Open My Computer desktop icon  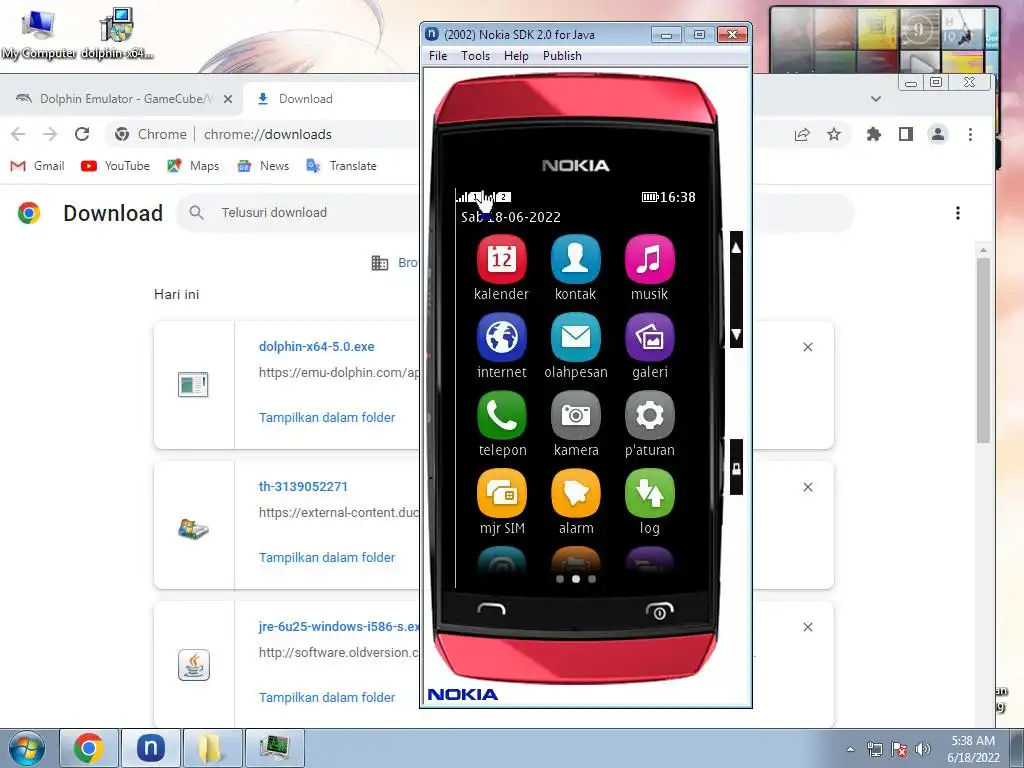pos(38,34)
